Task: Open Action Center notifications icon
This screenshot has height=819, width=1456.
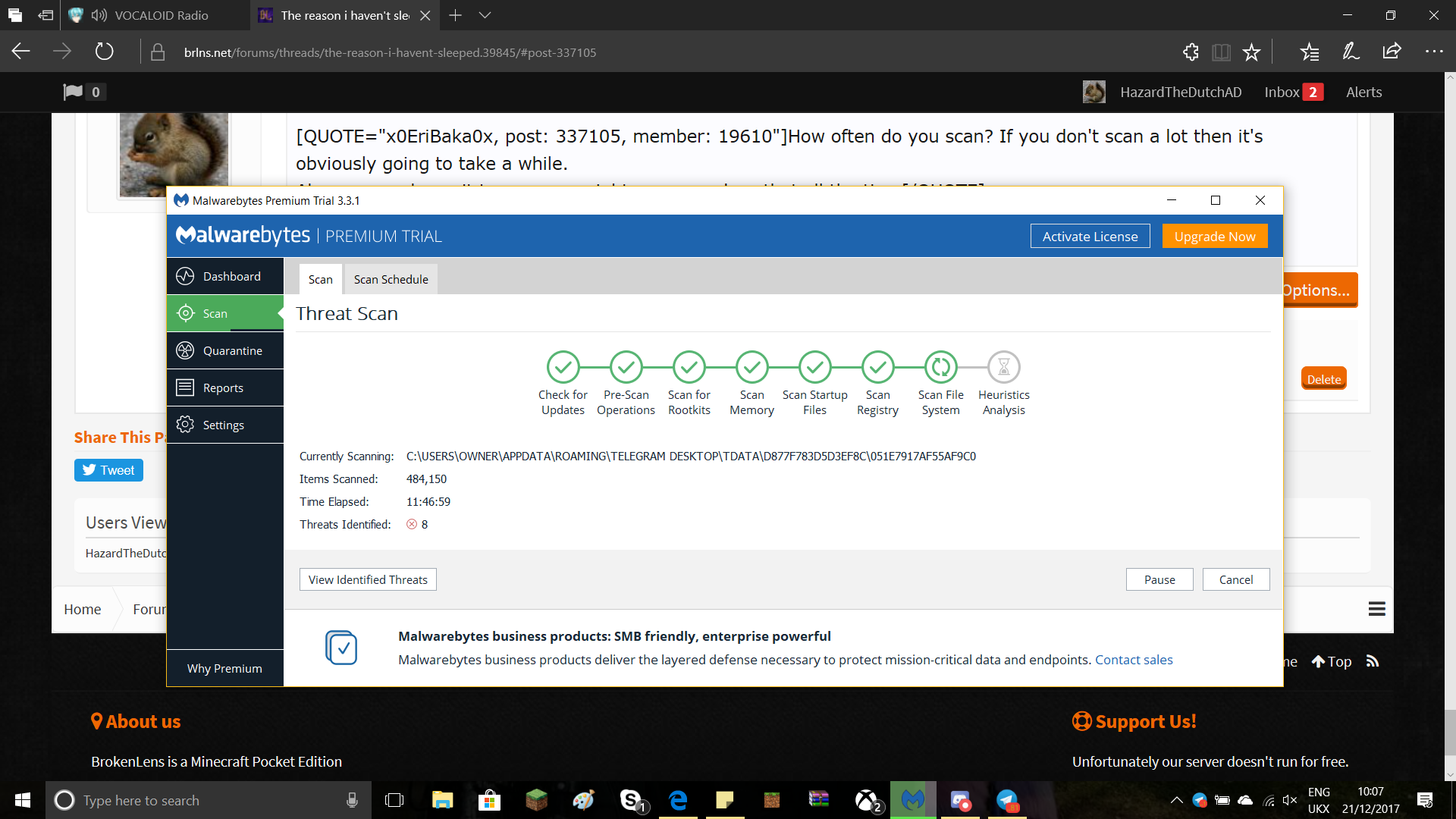Action: [x=1425, y=800]
